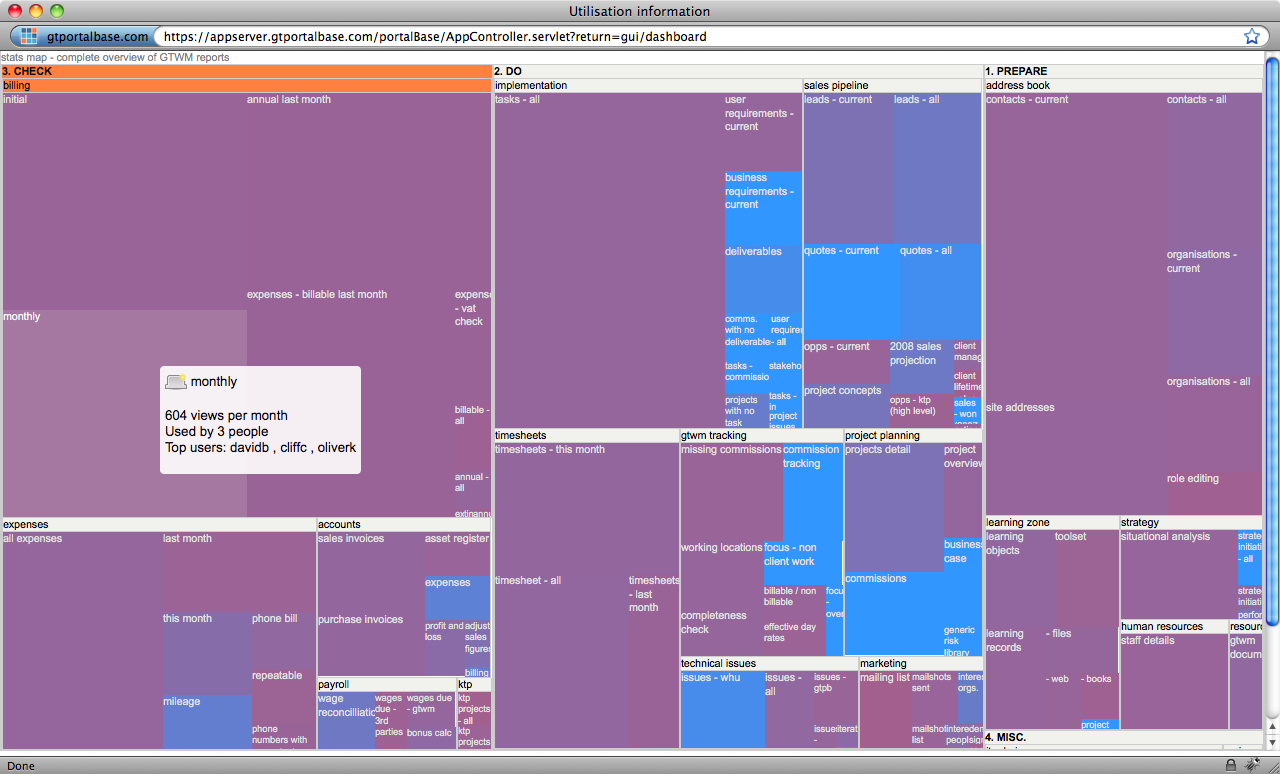Click the 'issues - whu' tile
1280x774 pixels.
[x=722, y=710]
